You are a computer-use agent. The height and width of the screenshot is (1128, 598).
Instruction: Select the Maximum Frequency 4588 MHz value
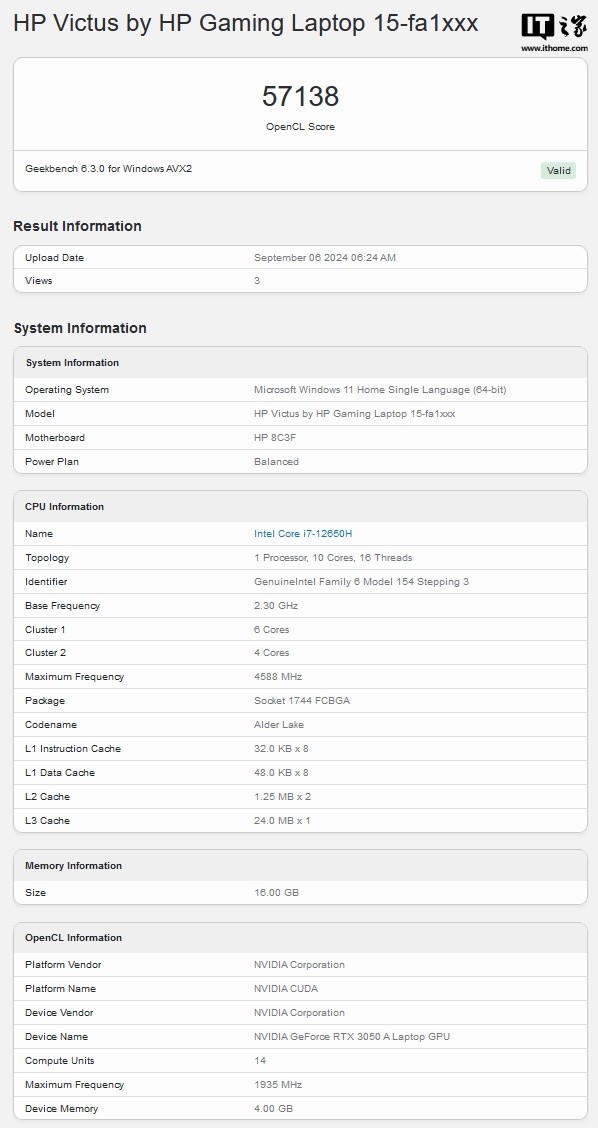278,677
